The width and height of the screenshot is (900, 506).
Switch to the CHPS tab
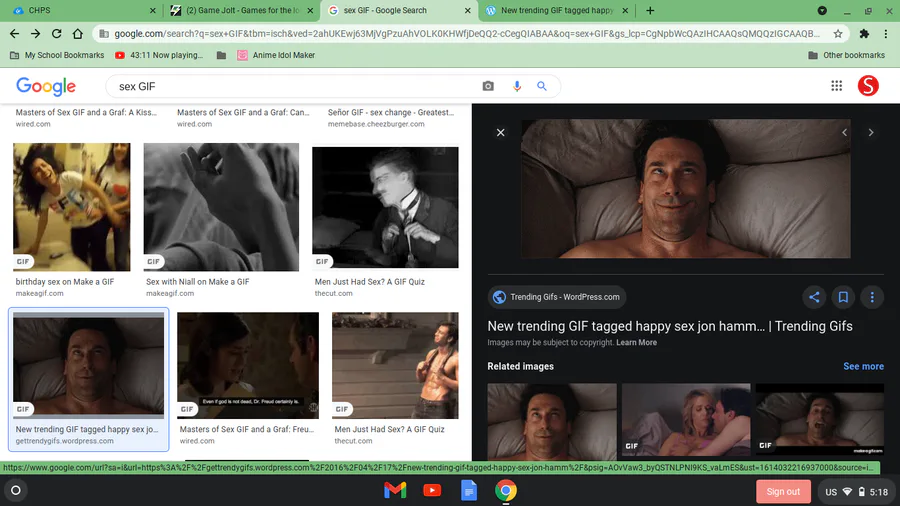coord(80,10)
